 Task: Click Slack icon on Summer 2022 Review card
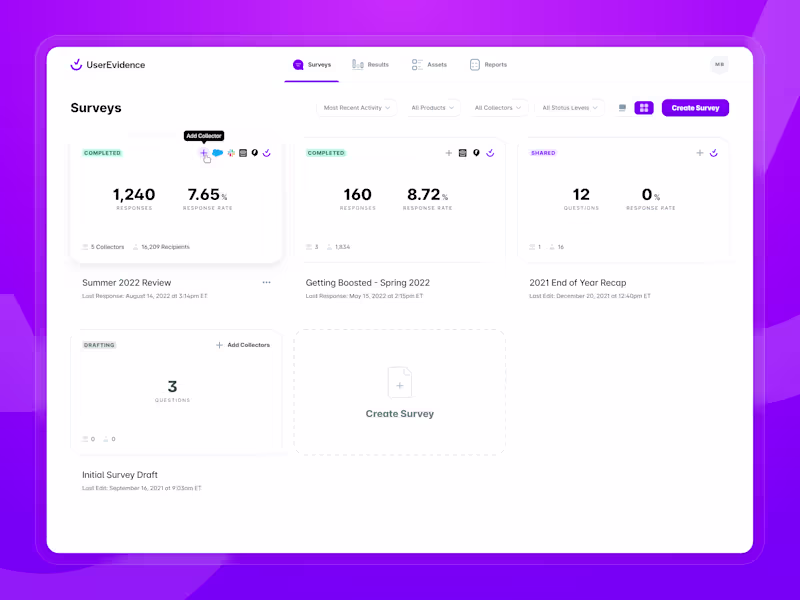231,153
